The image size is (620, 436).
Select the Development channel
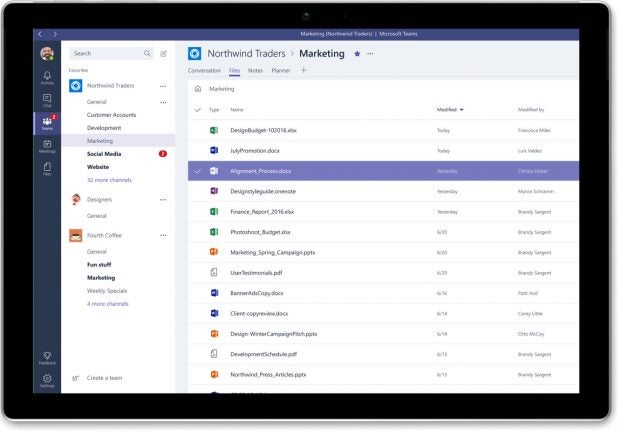[x=104, y=128]
